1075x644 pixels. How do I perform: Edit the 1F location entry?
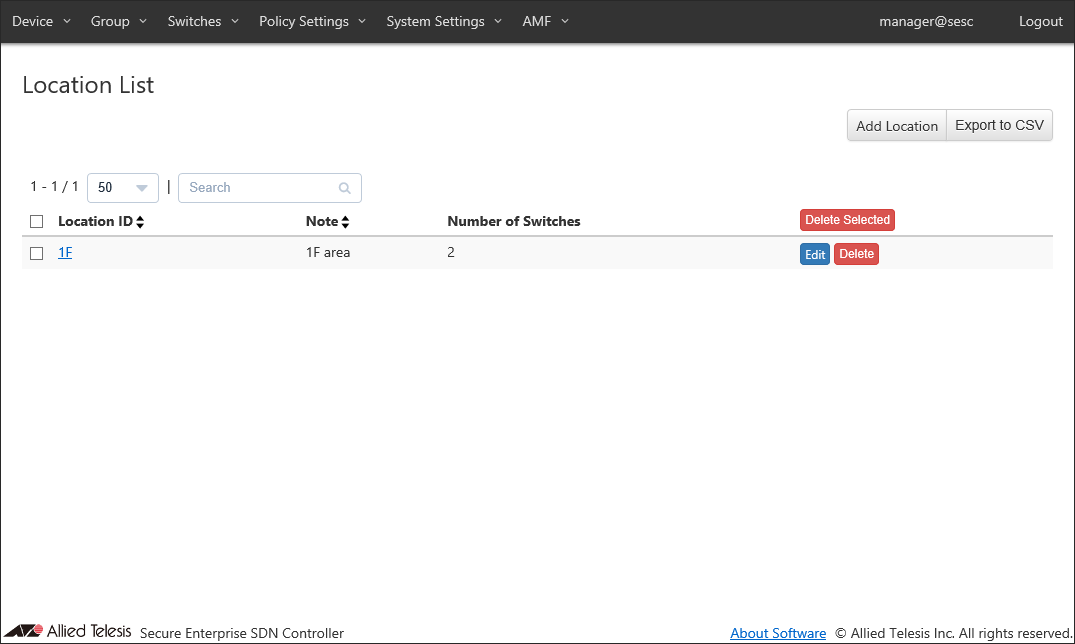pos(815,255)
